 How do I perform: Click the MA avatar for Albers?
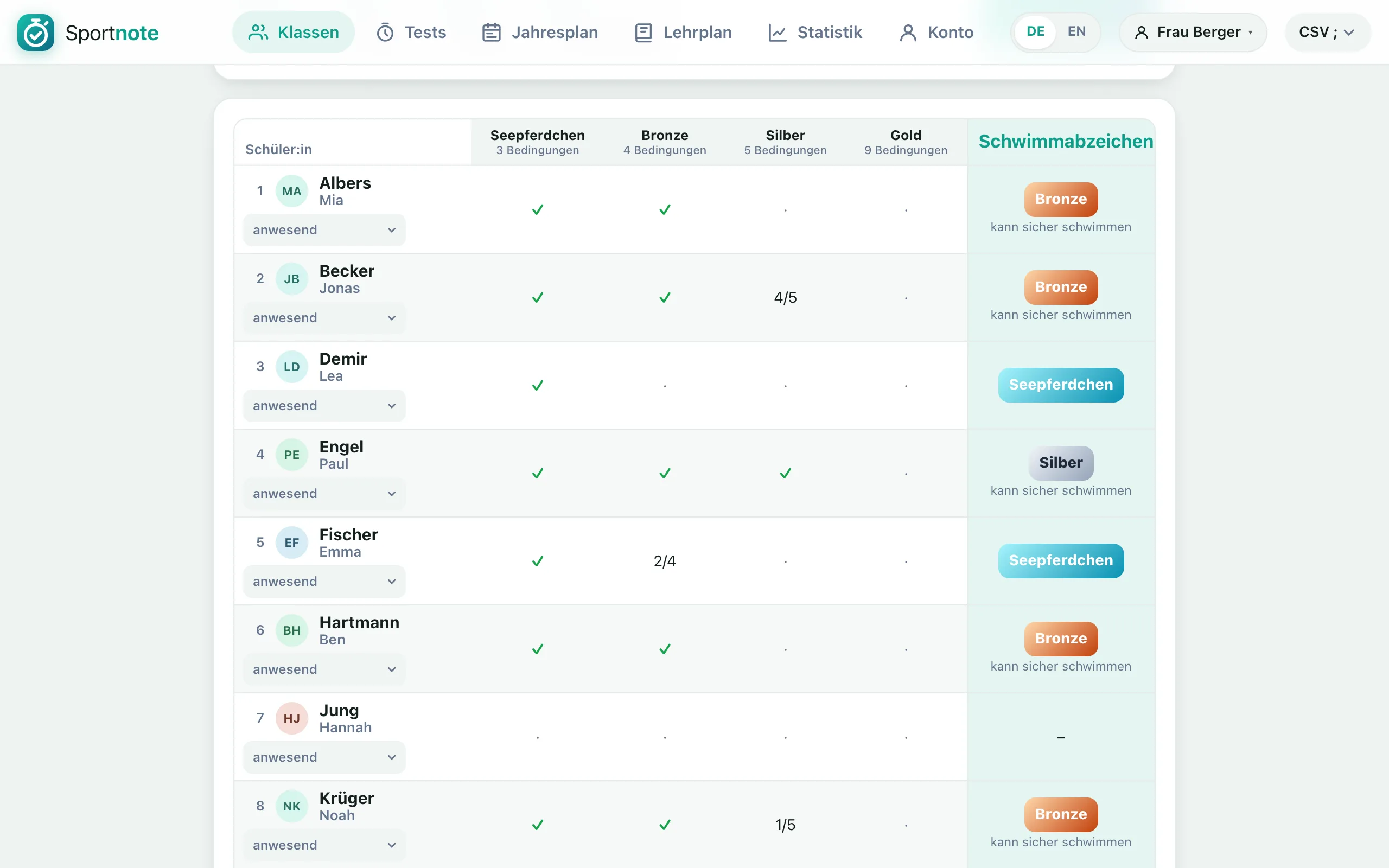click(x=291, y=191)
